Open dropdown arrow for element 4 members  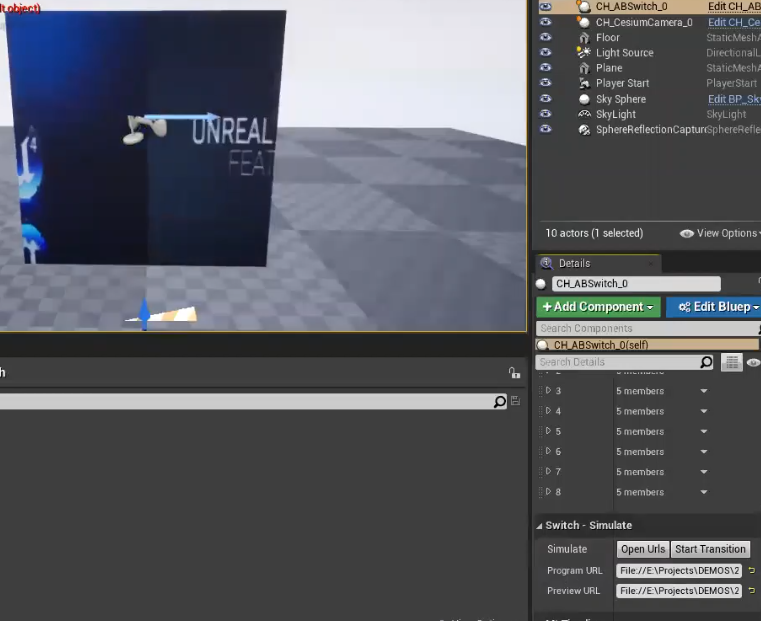pyautogui.click(x=704, y=411)
